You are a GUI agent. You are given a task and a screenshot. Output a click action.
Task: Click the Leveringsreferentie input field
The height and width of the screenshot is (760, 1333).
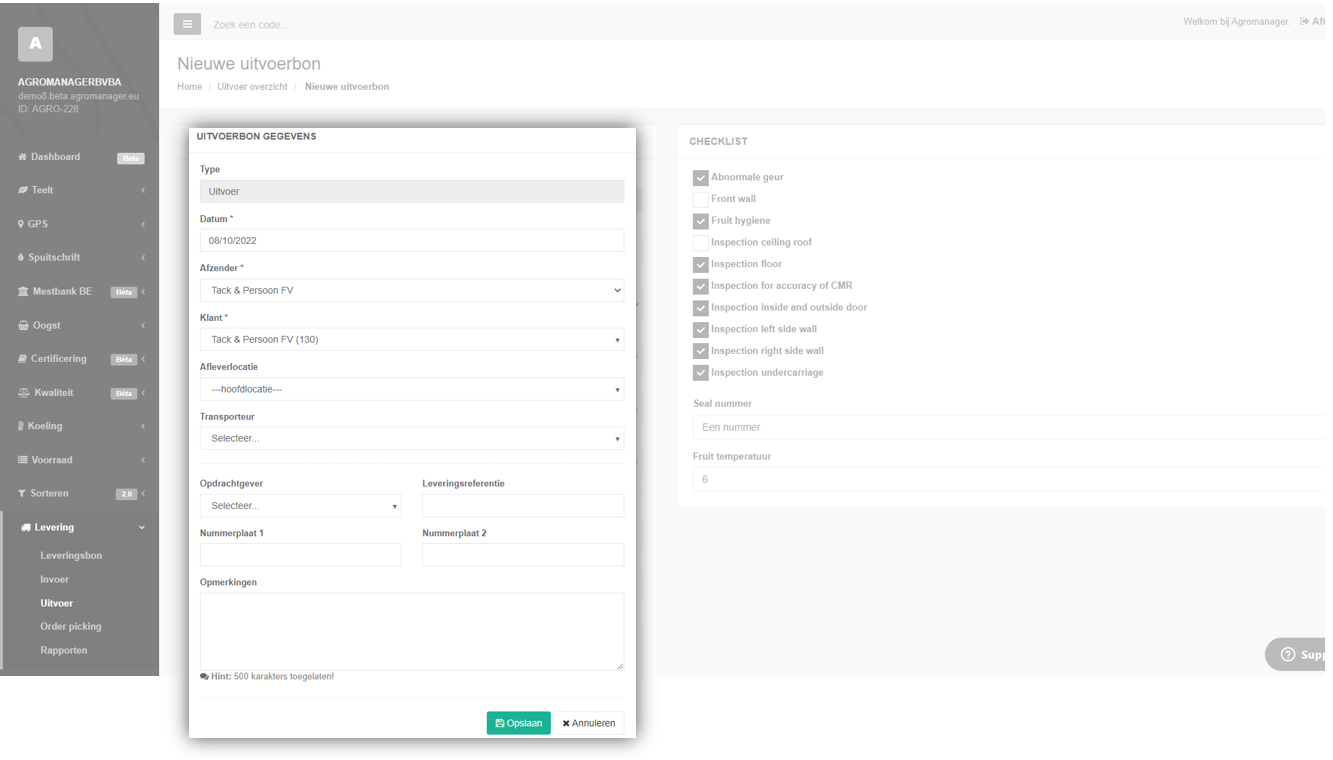tap(523, 505)
